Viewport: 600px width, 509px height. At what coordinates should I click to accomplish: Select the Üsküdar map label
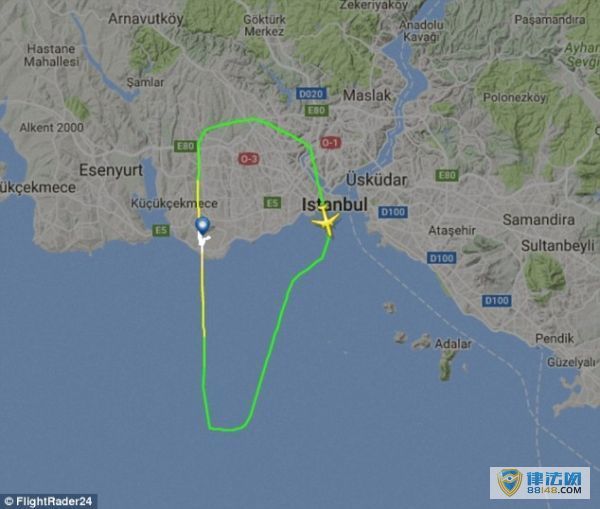pos(377,180)
